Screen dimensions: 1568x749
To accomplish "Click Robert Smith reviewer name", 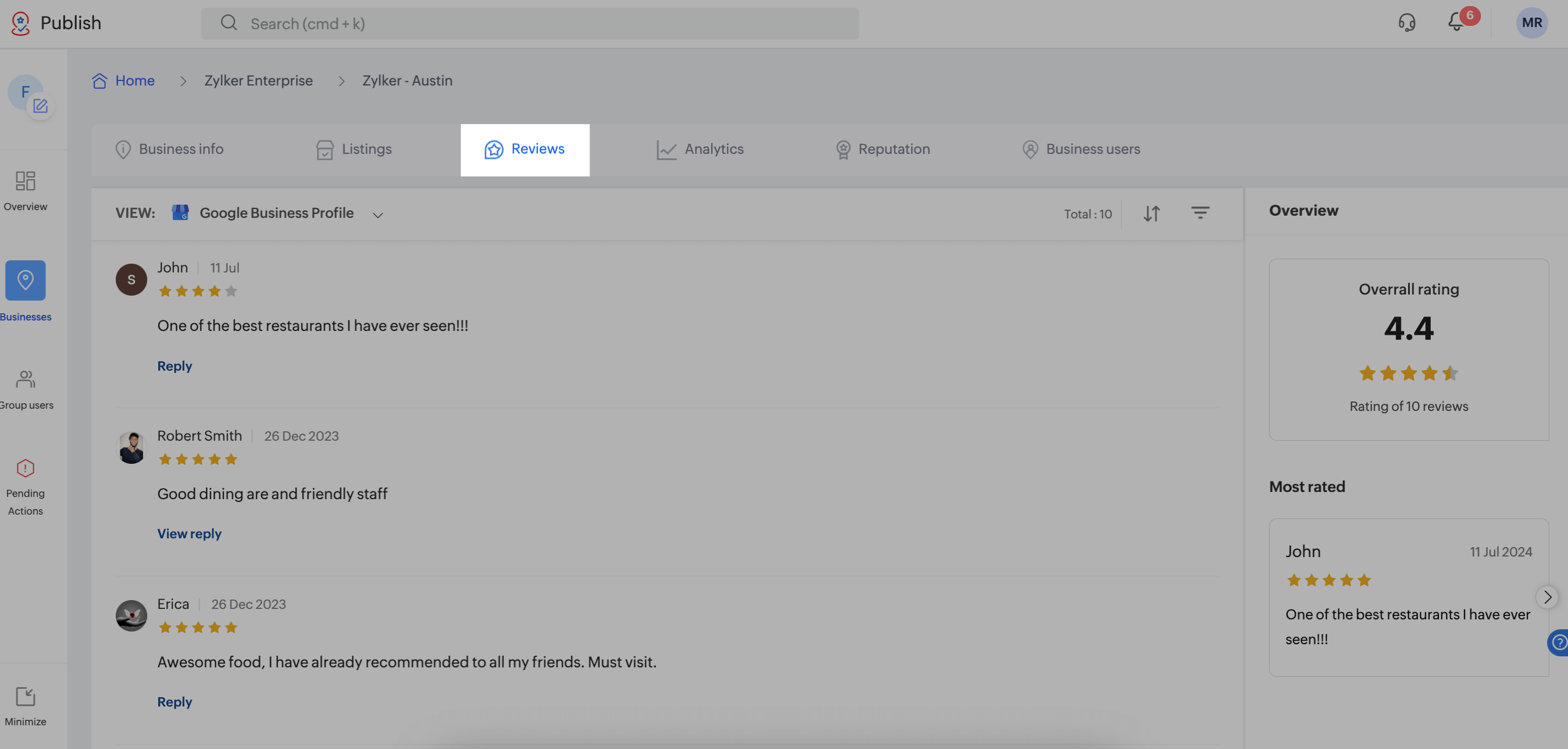I will 200,435.
